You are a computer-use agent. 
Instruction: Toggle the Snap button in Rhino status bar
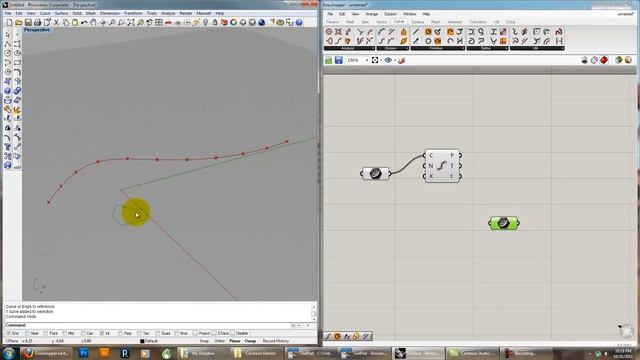coord(204,341)
